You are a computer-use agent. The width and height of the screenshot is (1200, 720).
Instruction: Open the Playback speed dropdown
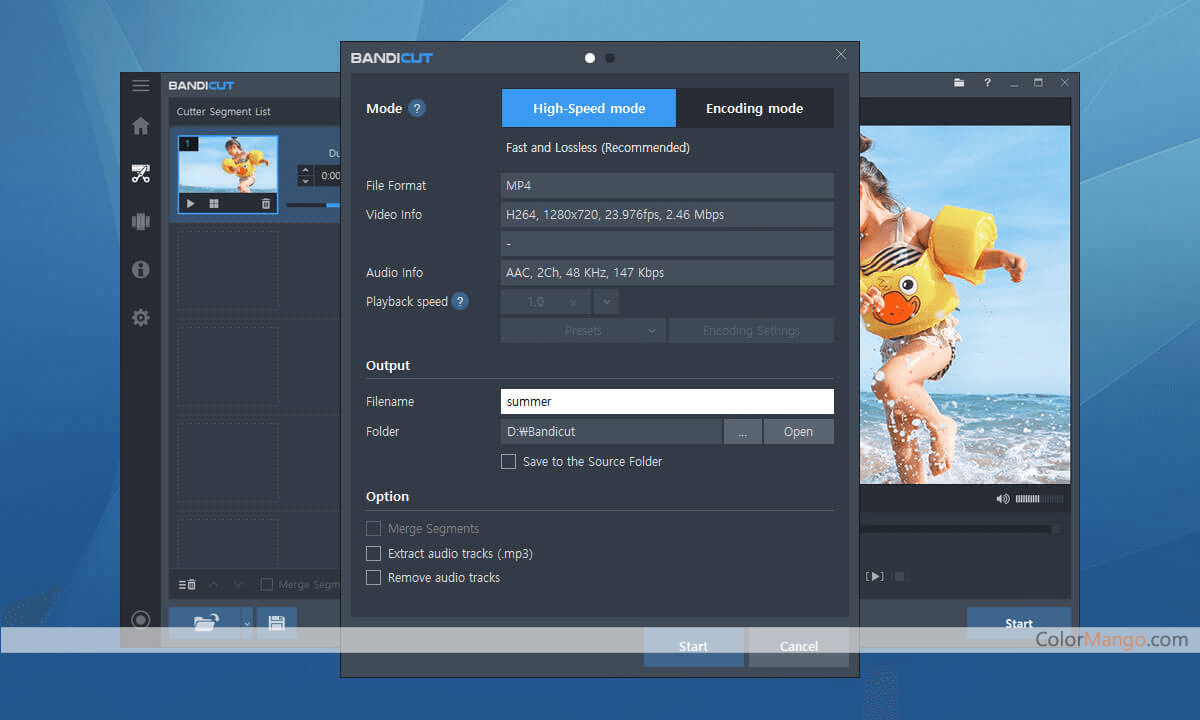[604, 301]
